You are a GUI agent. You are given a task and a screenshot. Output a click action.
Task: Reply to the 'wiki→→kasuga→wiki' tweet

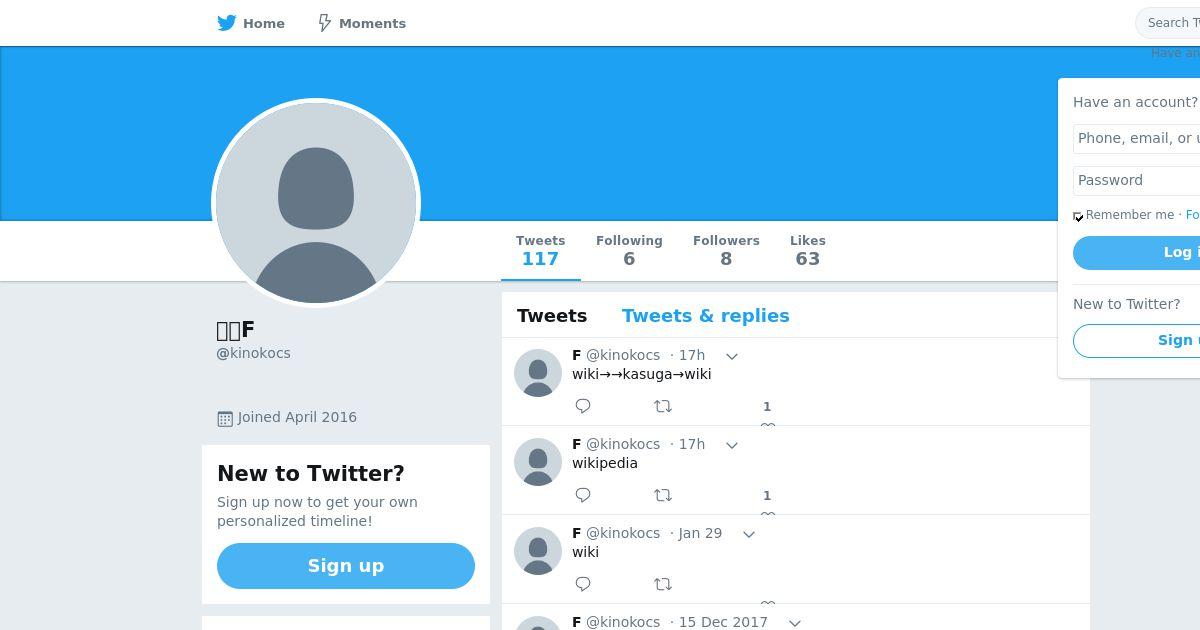point(583,406)
